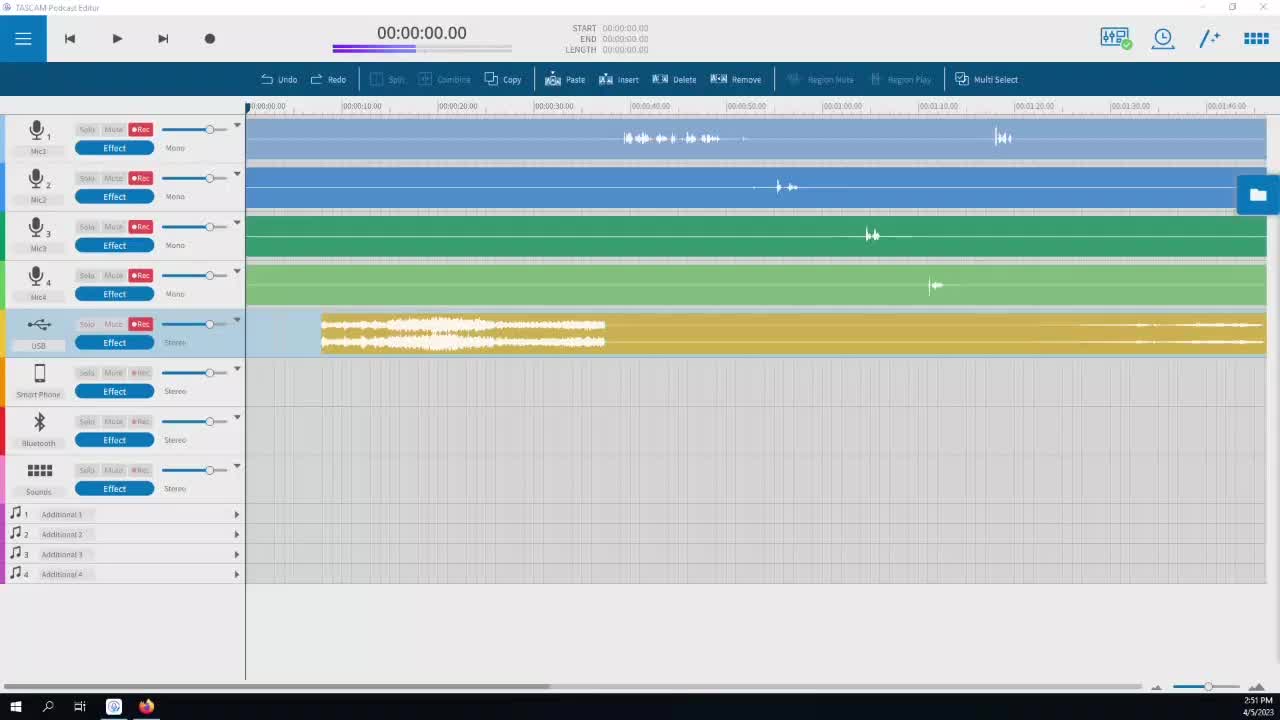1280x720 pixels.
Task: Click the horizontal timeline scrollbar
Action: [x=277, y=686]
